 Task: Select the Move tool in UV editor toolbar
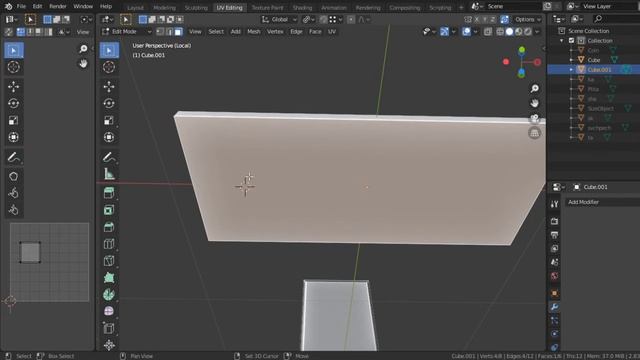pyautogui.click(x=13, y=87)
